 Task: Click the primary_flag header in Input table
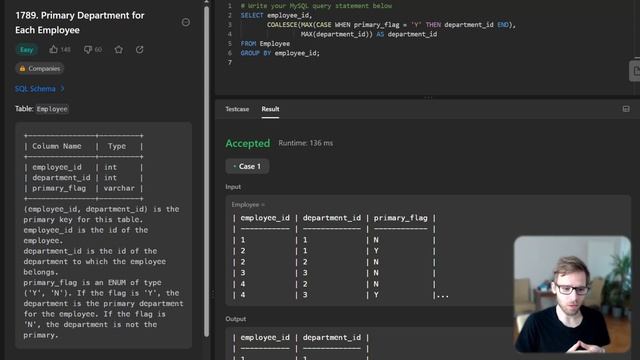point(400,218)
